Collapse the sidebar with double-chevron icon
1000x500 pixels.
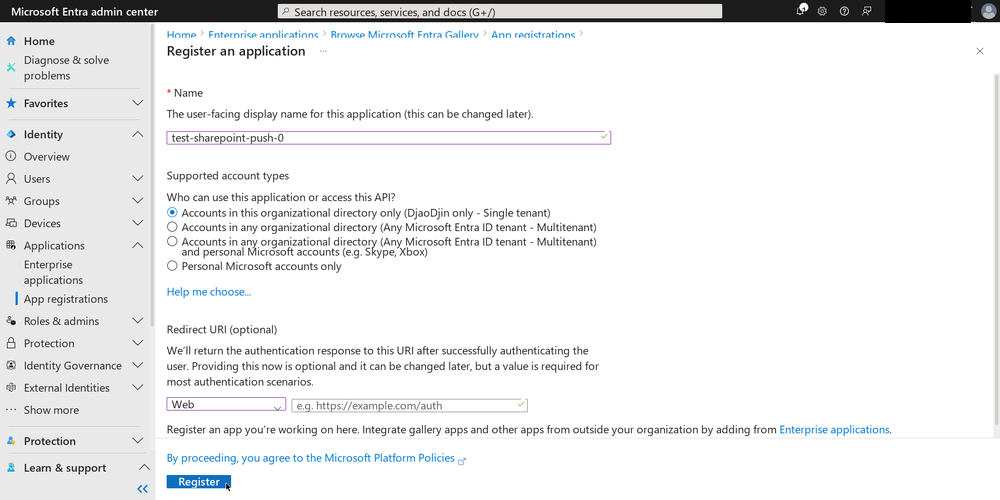tap(142, 489)
